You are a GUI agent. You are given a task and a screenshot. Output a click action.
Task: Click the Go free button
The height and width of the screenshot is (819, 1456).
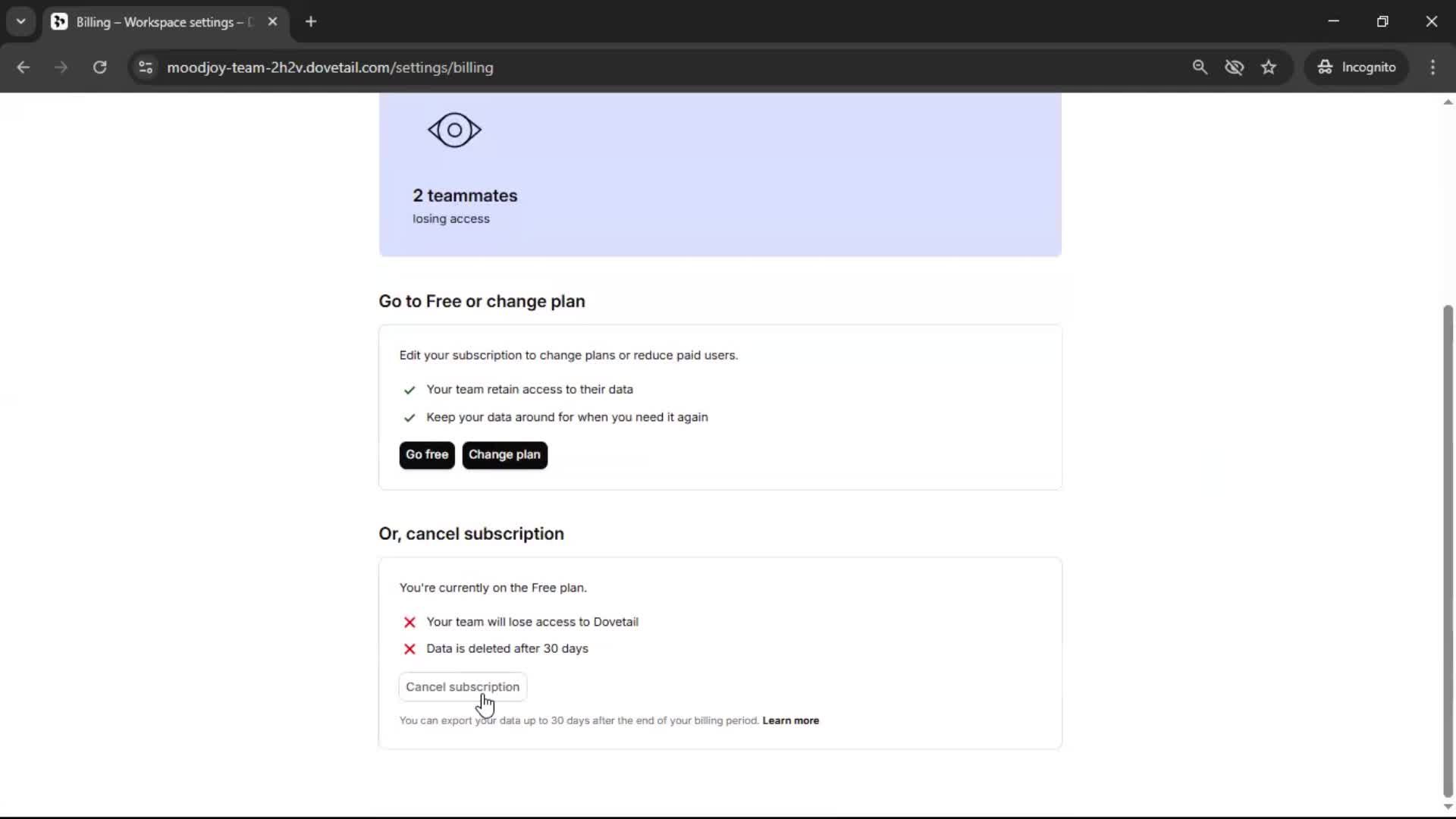point(427,455)
